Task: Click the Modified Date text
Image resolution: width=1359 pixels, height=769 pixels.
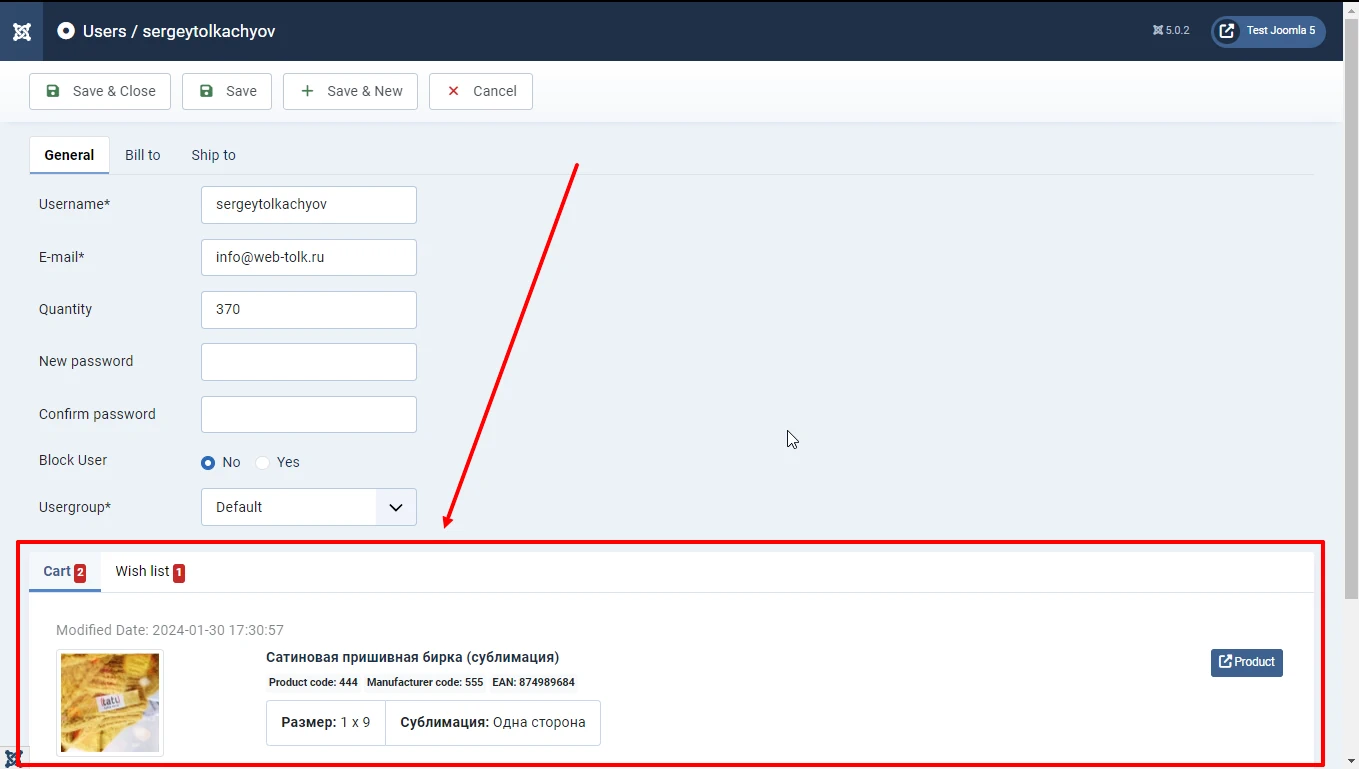Action: click(170, 630)
